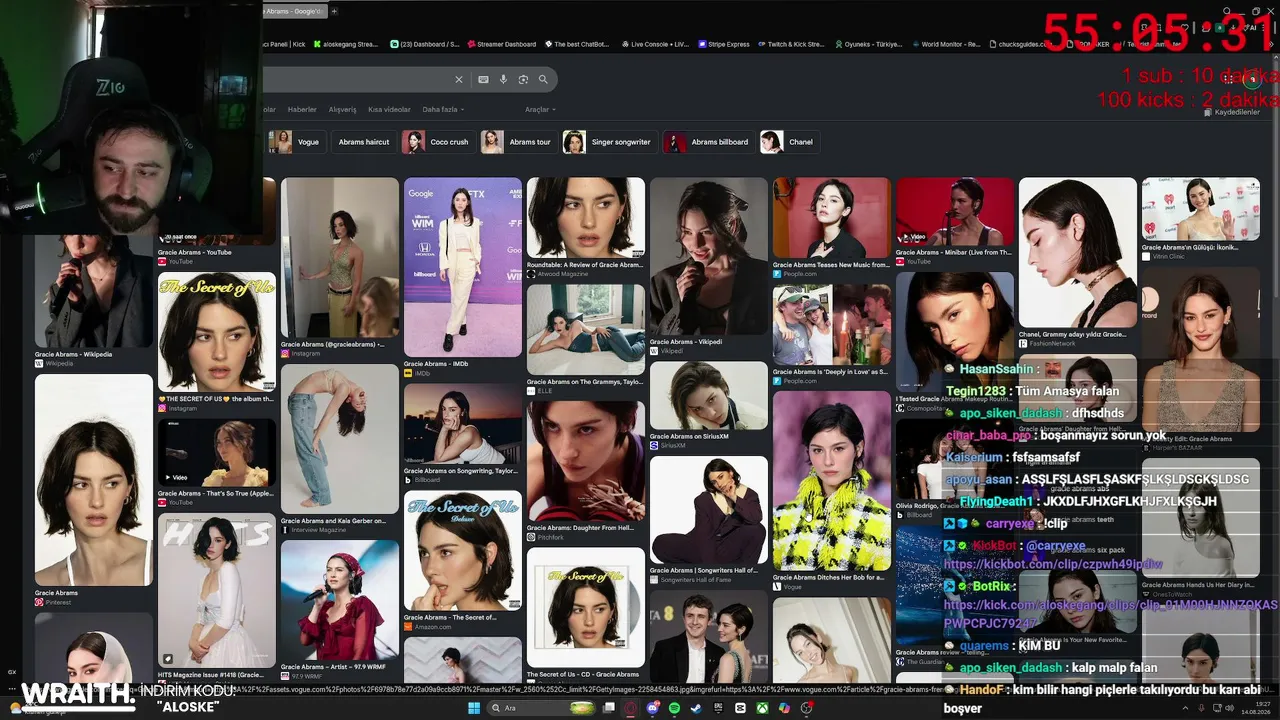The height and width of the screenshot is (720, 1280).
Task: Submit search with the magnifier icon
Action: point(543,80)
